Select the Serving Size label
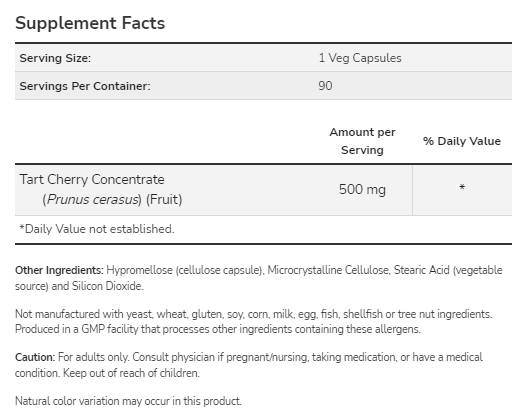527x417 pixels. point(55,58)
